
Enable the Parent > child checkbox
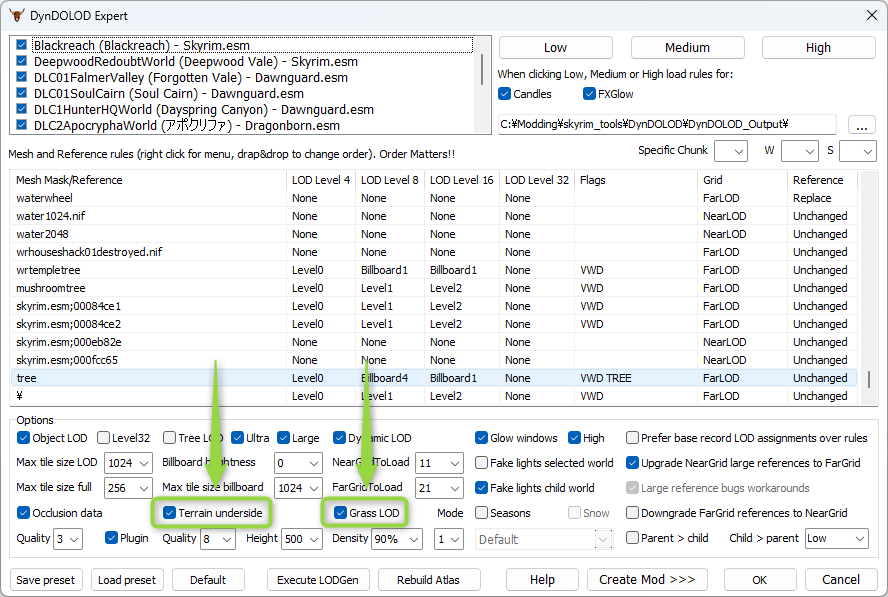[x=632, y=538]
